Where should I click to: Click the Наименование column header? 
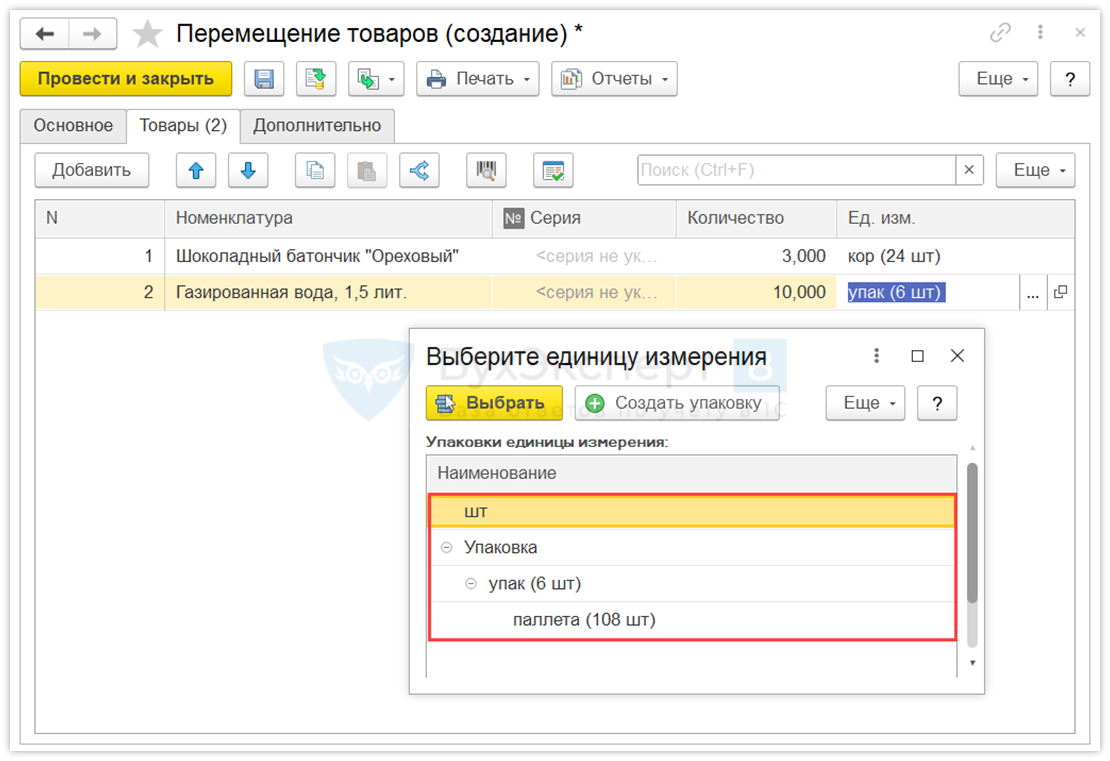692,473
